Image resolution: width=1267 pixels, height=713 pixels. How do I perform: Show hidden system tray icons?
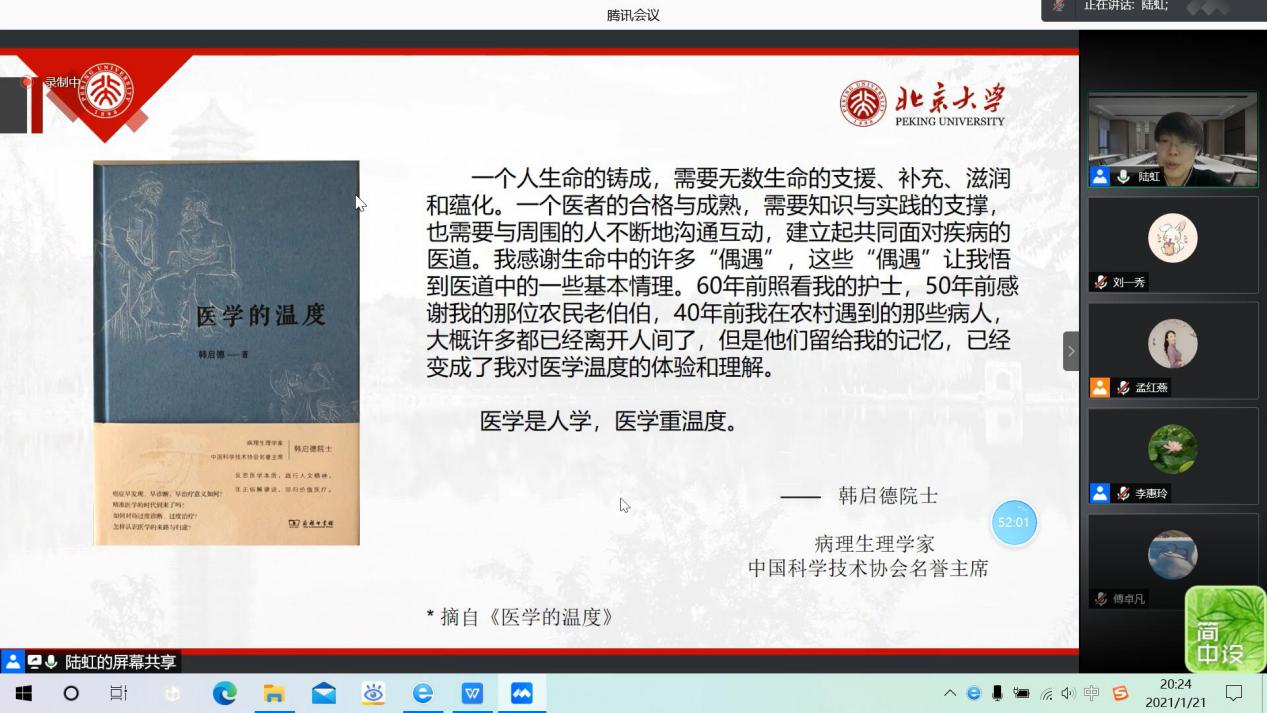pos(949,693)
